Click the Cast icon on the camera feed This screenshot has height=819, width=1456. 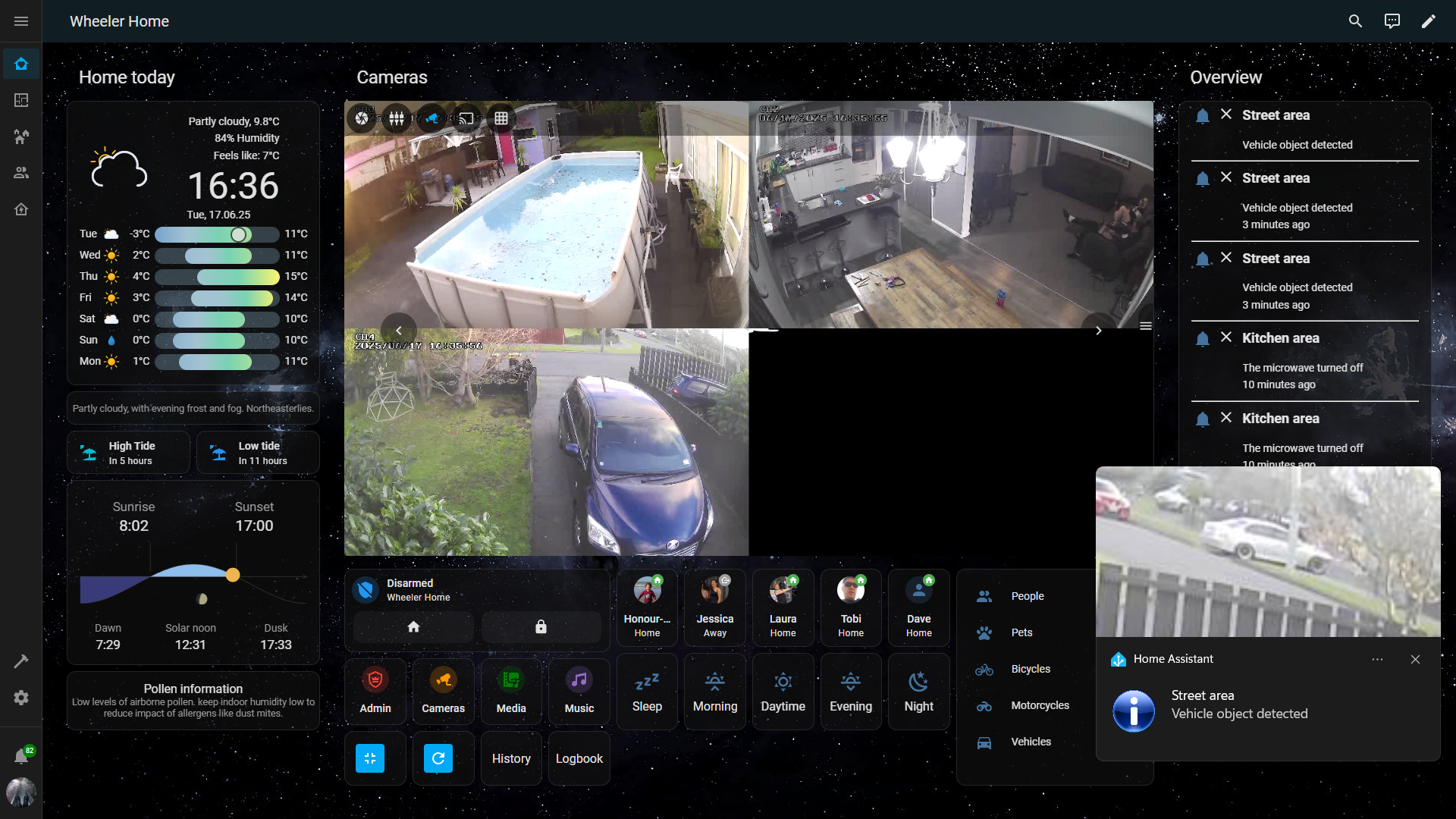466,118
